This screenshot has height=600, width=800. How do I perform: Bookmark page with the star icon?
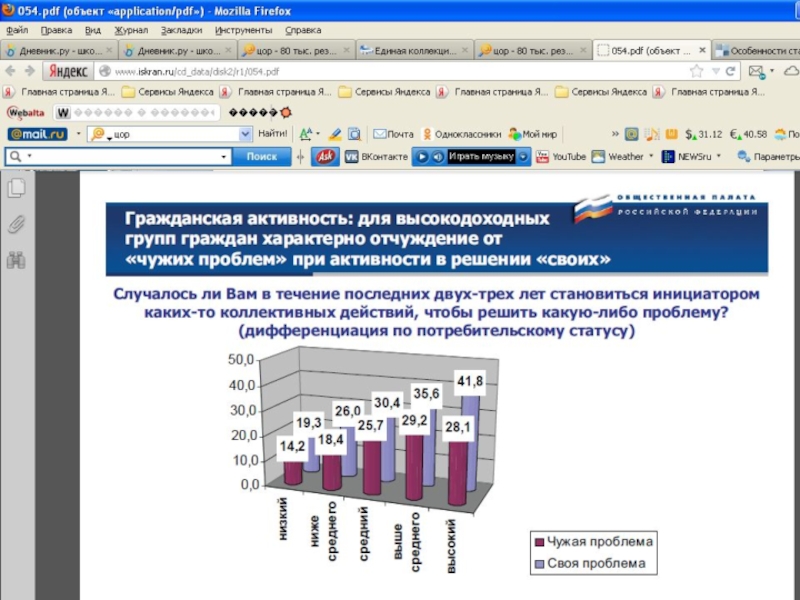(696, 71)
